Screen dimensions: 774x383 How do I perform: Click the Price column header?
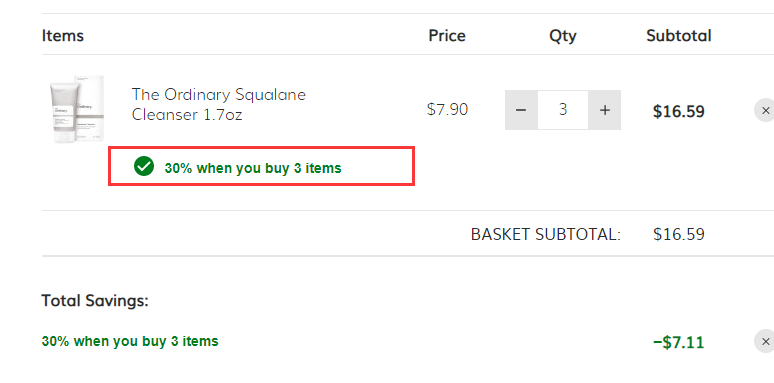(x=447, y=36)
